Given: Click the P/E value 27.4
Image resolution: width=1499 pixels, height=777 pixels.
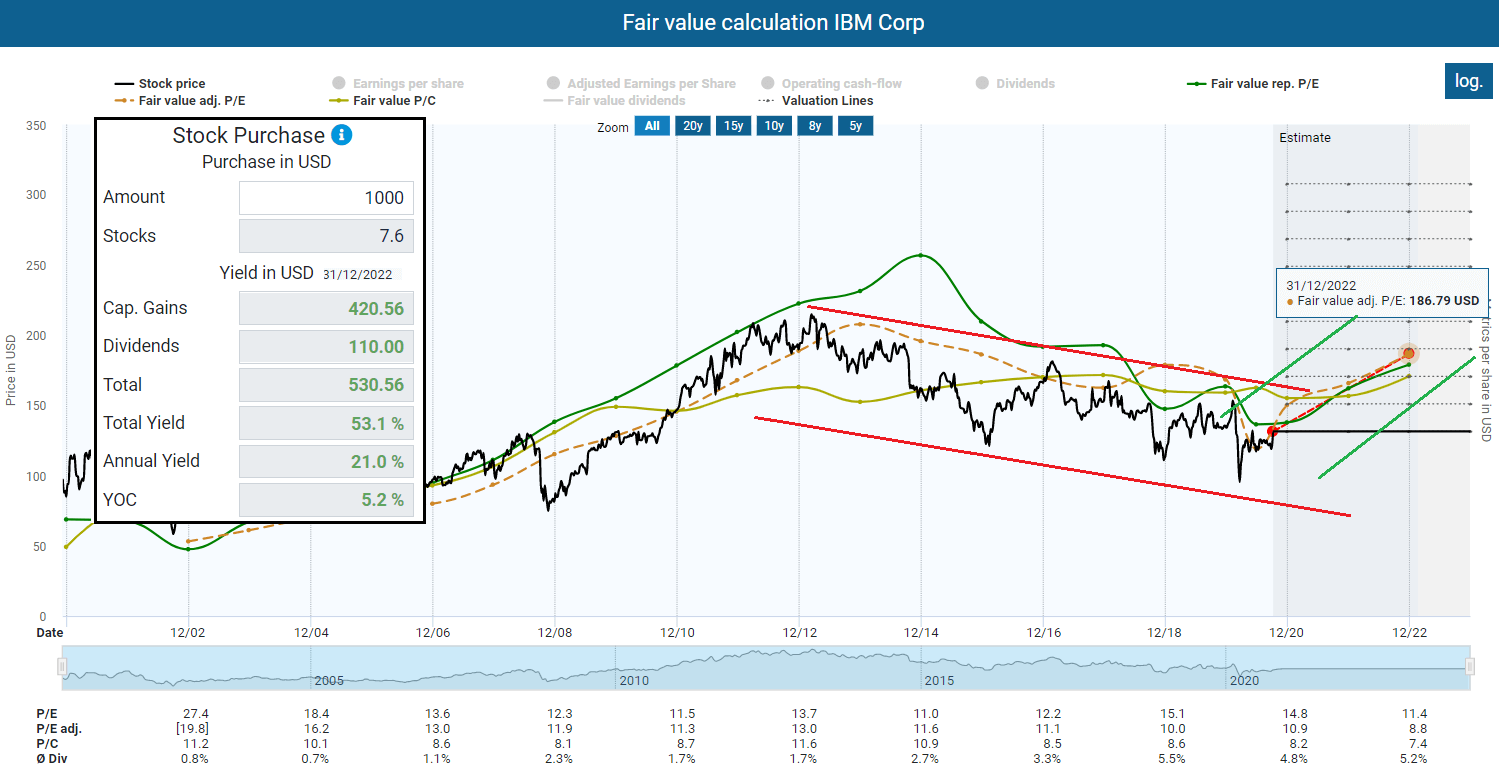Looking at the screenshot, I should 196,714.
